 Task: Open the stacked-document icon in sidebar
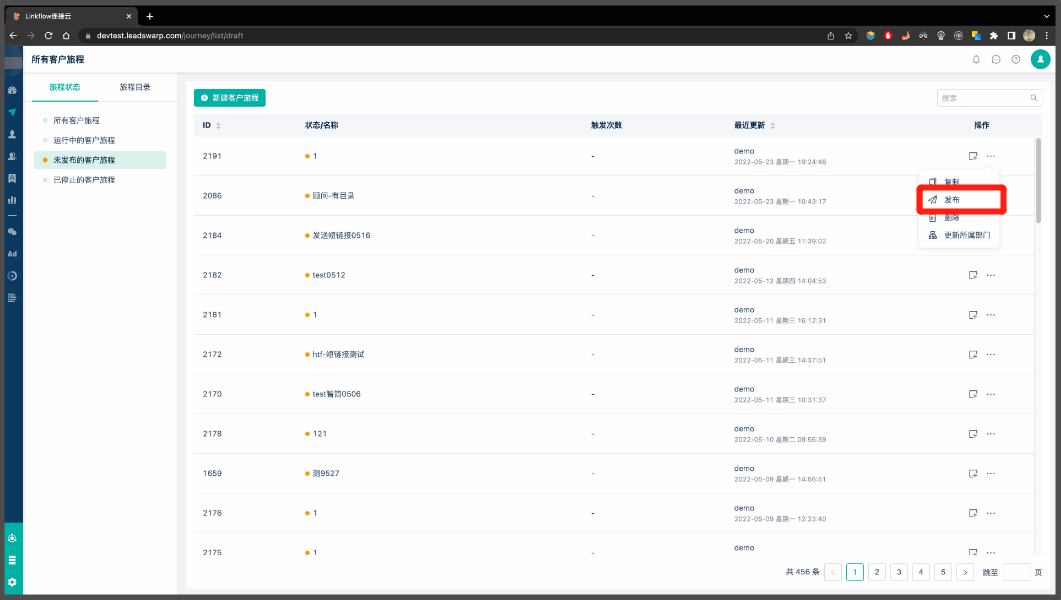(12, 298)
